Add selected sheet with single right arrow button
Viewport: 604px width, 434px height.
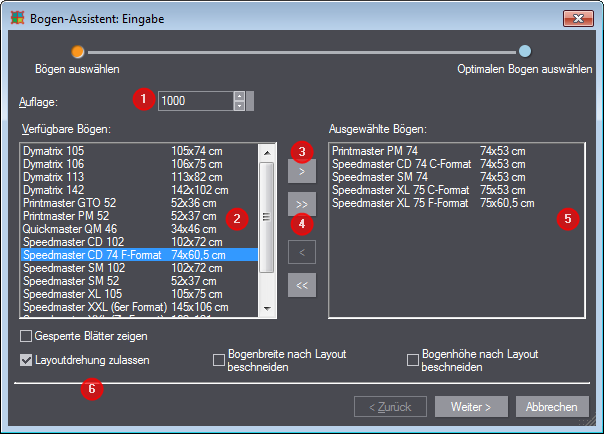(x=302, y=171)
